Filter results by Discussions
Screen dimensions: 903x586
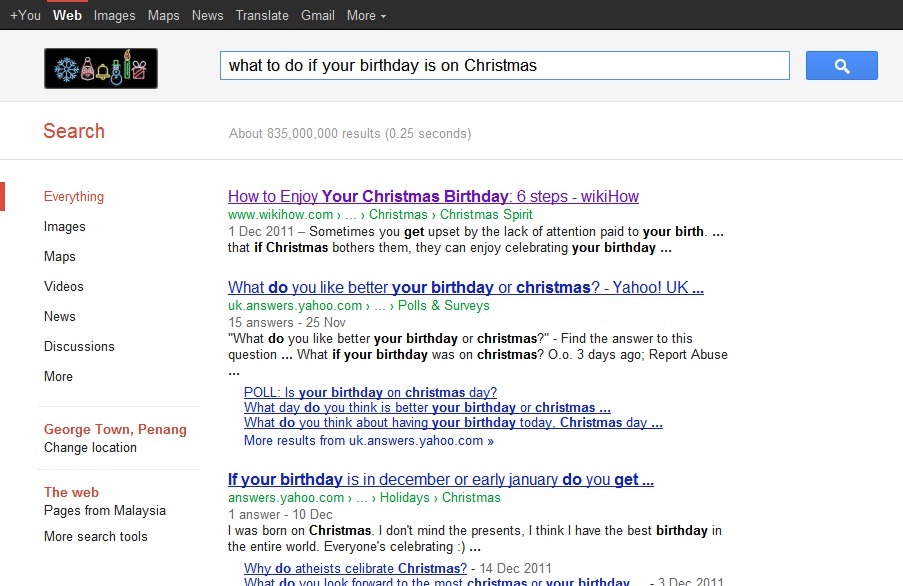79,347
